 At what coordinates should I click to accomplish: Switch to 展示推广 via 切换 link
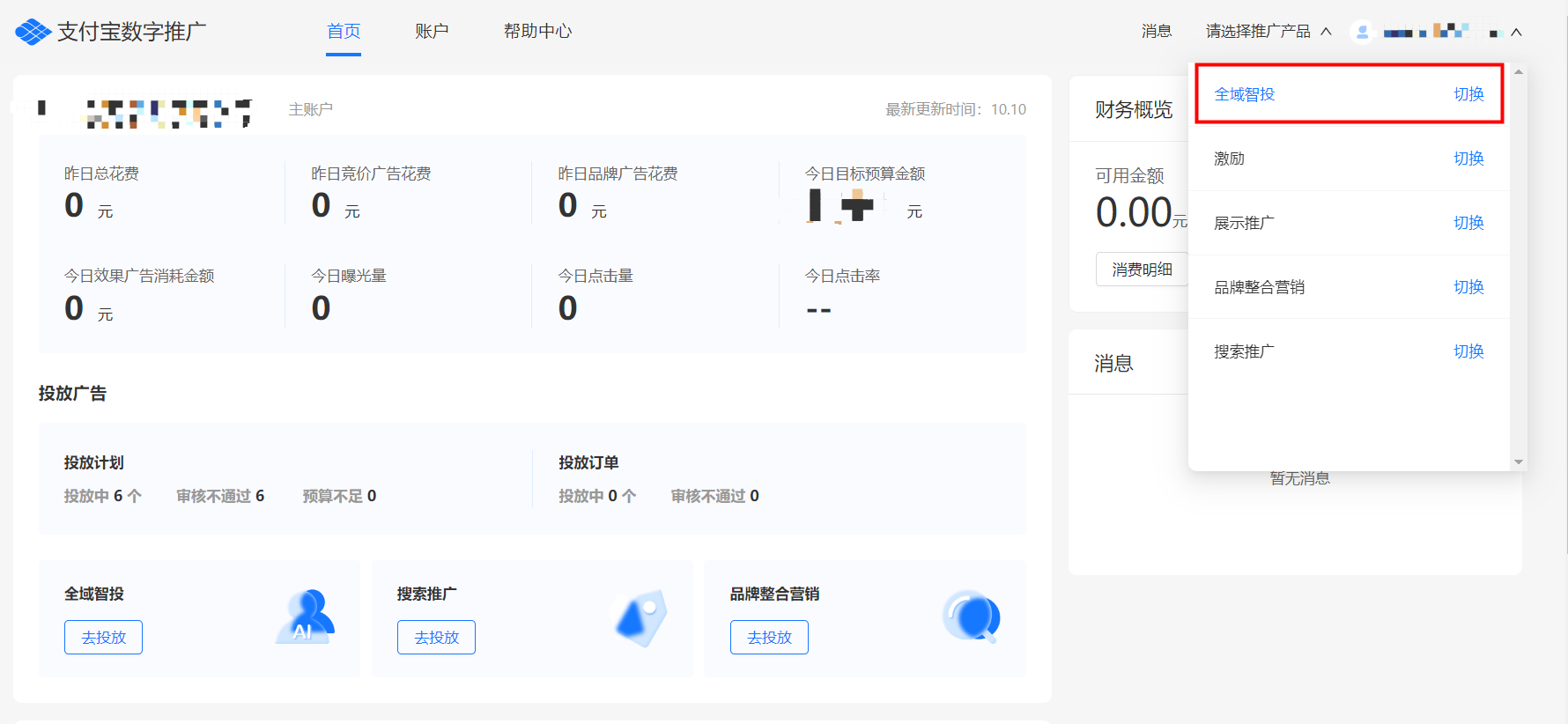(x=1468, y=223)
